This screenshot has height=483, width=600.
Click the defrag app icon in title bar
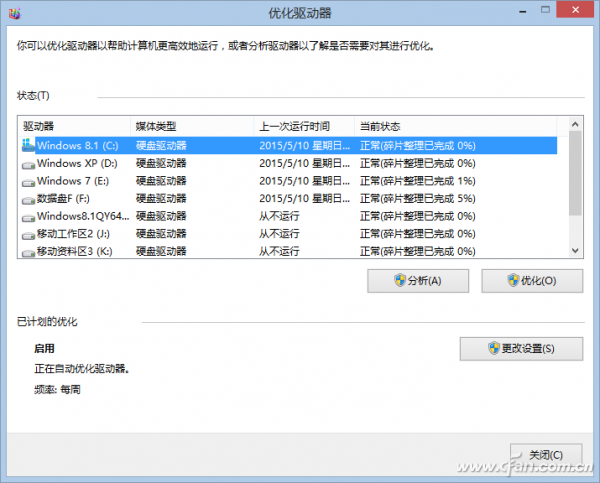click(15, 13)
